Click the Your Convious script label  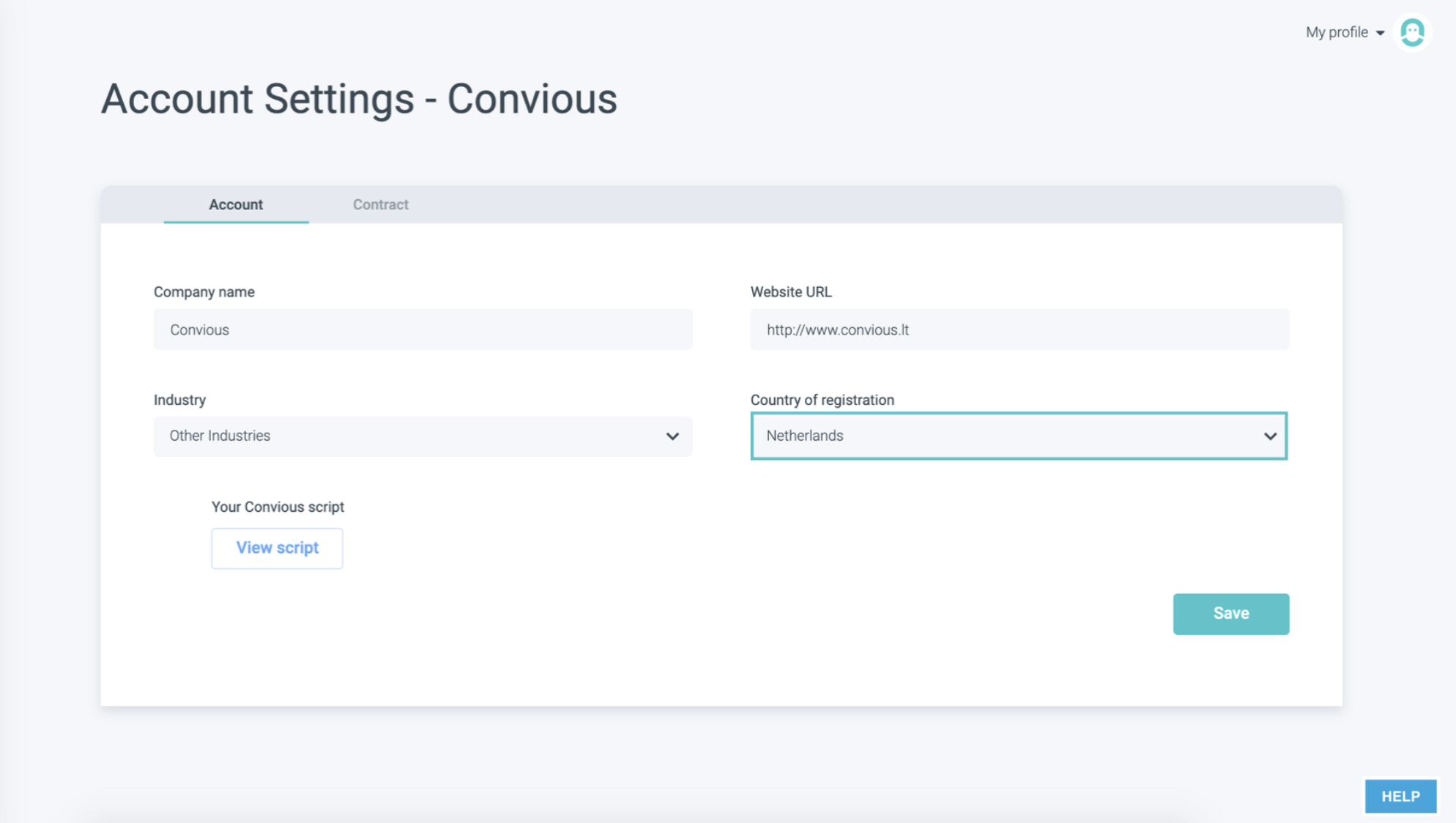[278, 507]
